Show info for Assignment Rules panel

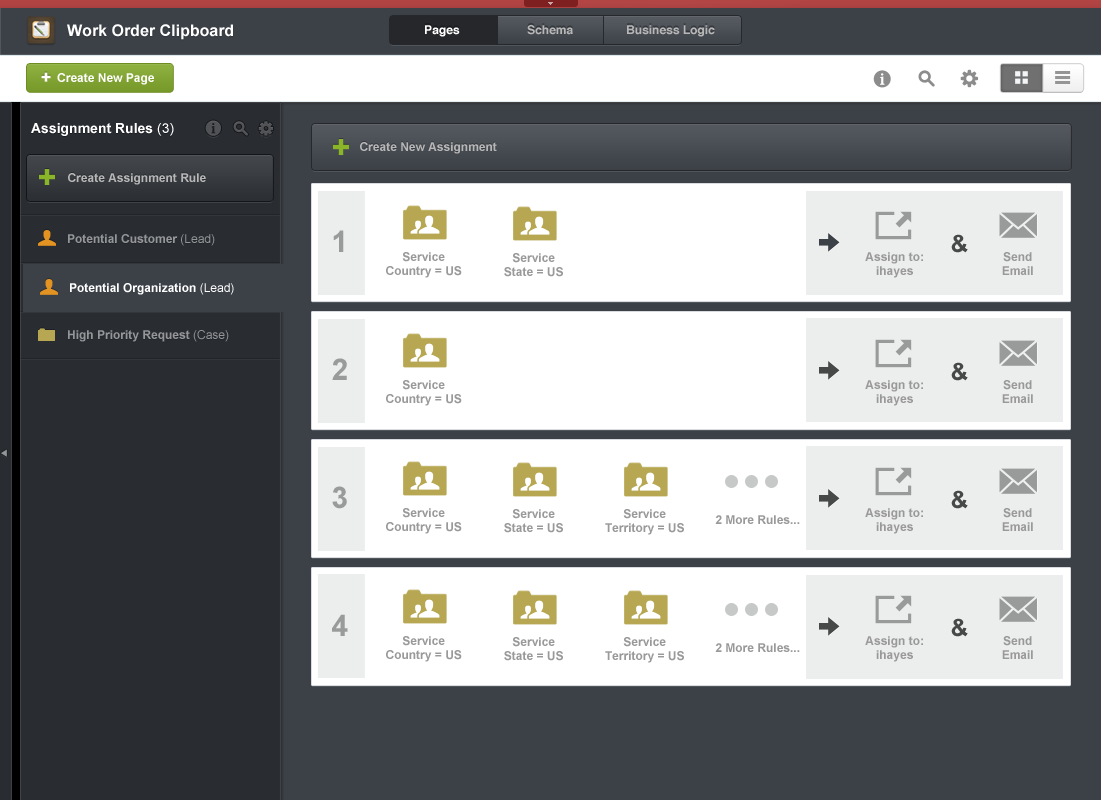pyautogui.click(x=213, y=129)
